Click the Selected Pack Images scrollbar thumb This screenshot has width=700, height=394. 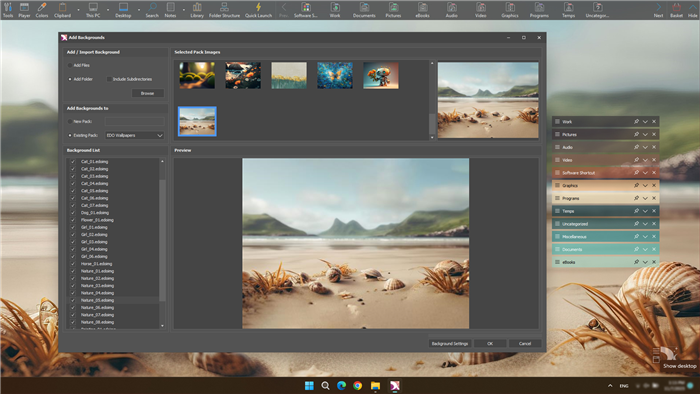(x=432, y=124)
